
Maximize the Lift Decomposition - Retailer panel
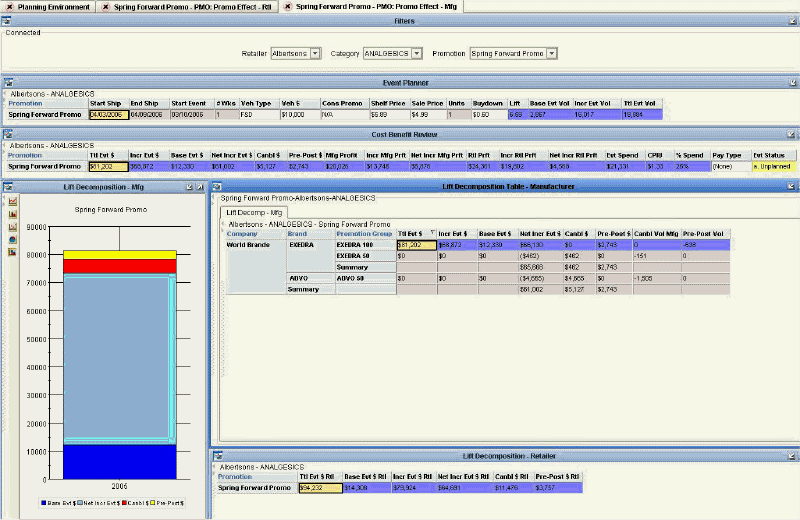coord(791,456)
